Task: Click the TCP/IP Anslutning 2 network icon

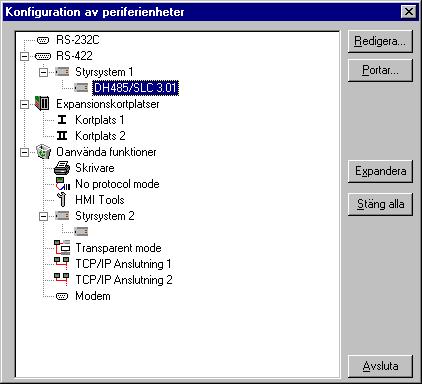Action: 62,279
